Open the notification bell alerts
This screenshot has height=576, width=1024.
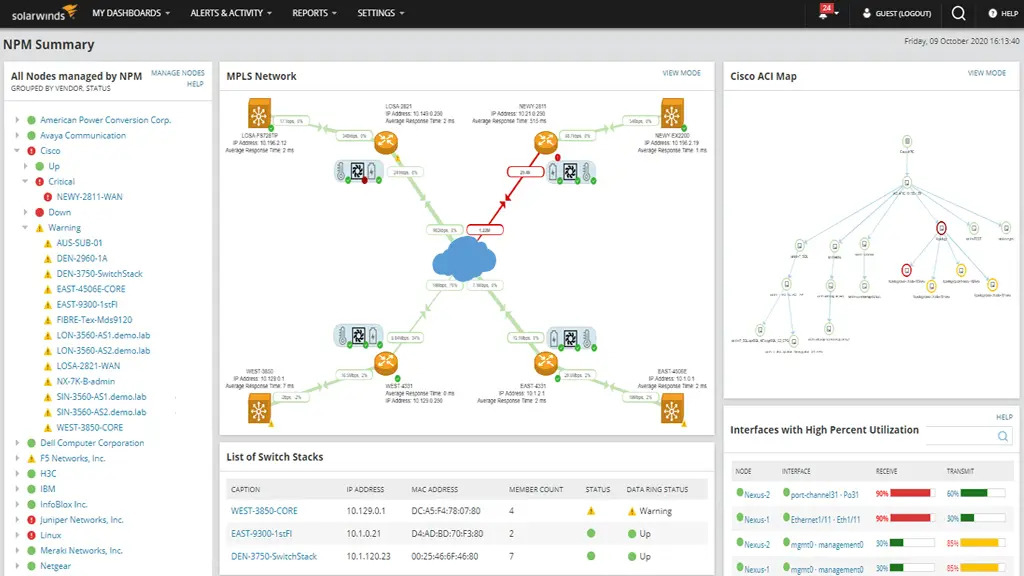tap(823, 13)
